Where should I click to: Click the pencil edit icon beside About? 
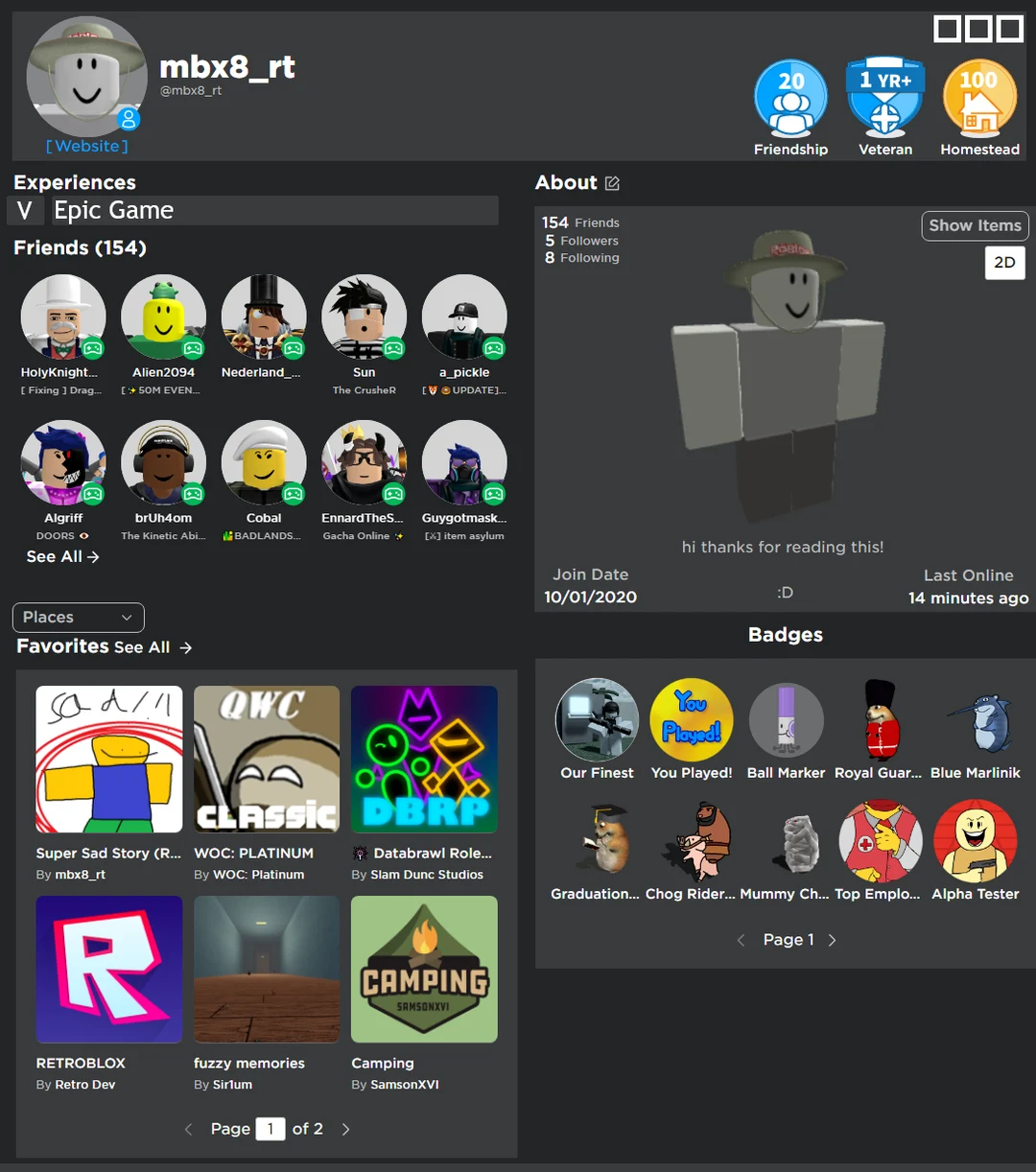pyautogui.click(x=611, y=182)
